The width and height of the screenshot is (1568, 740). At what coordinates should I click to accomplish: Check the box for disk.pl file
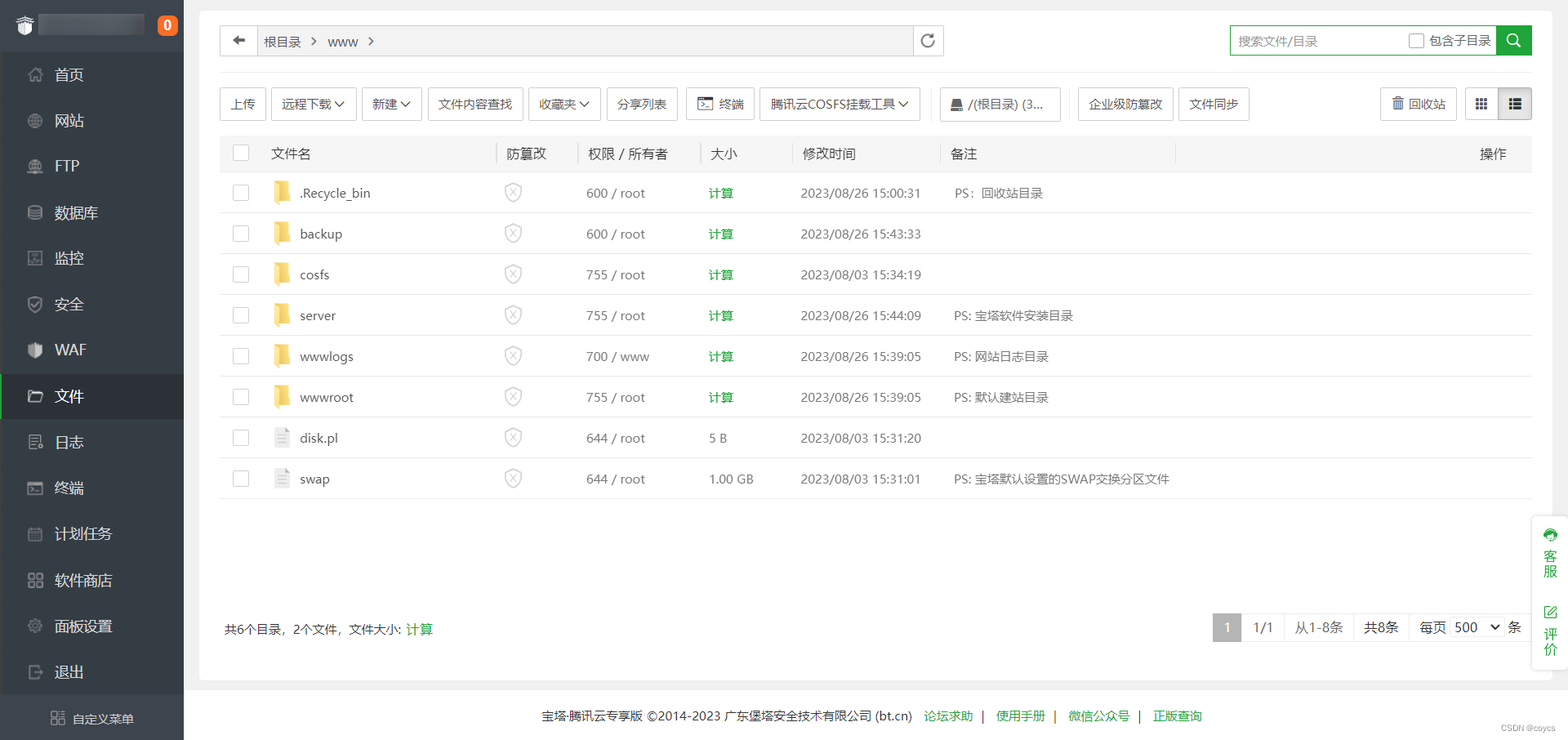241,438
